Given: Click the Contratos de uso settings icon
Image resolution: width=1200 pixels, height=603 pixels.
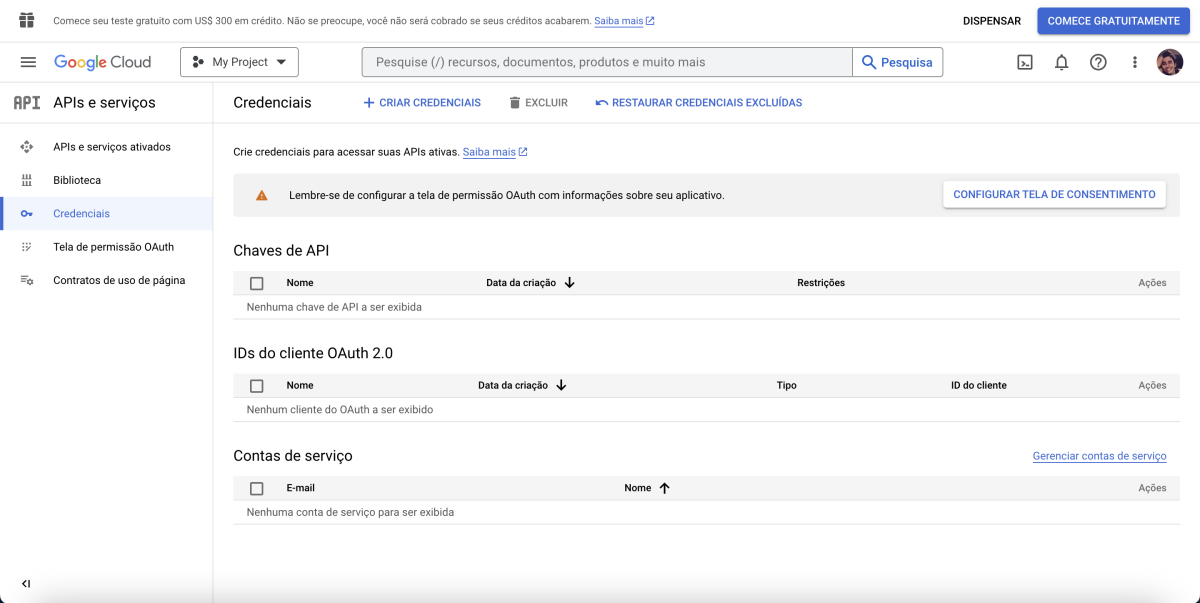Looking at the screenshot, I should pyautogui.click(x=27, y=281).
